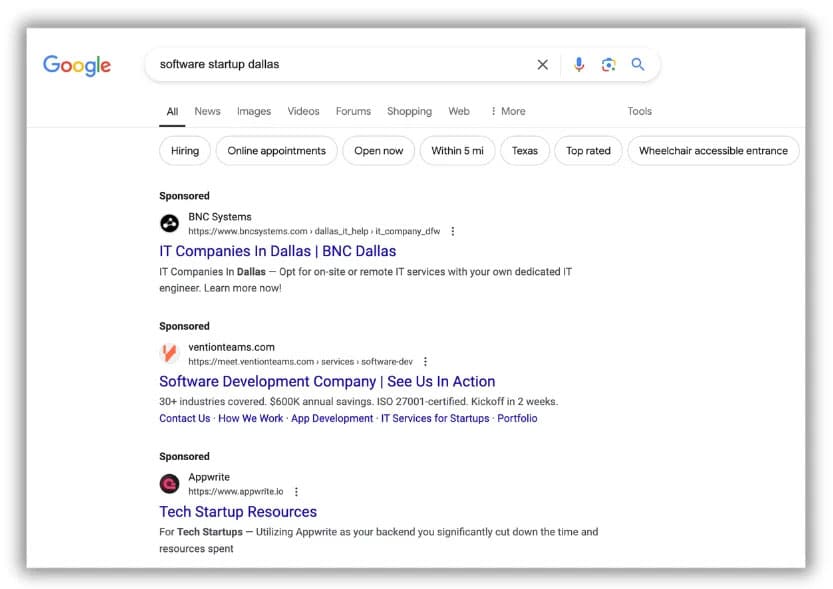Click the blue magnifier search icon
This screenshot has width=833, height=589.
click(x=638, y=65)
